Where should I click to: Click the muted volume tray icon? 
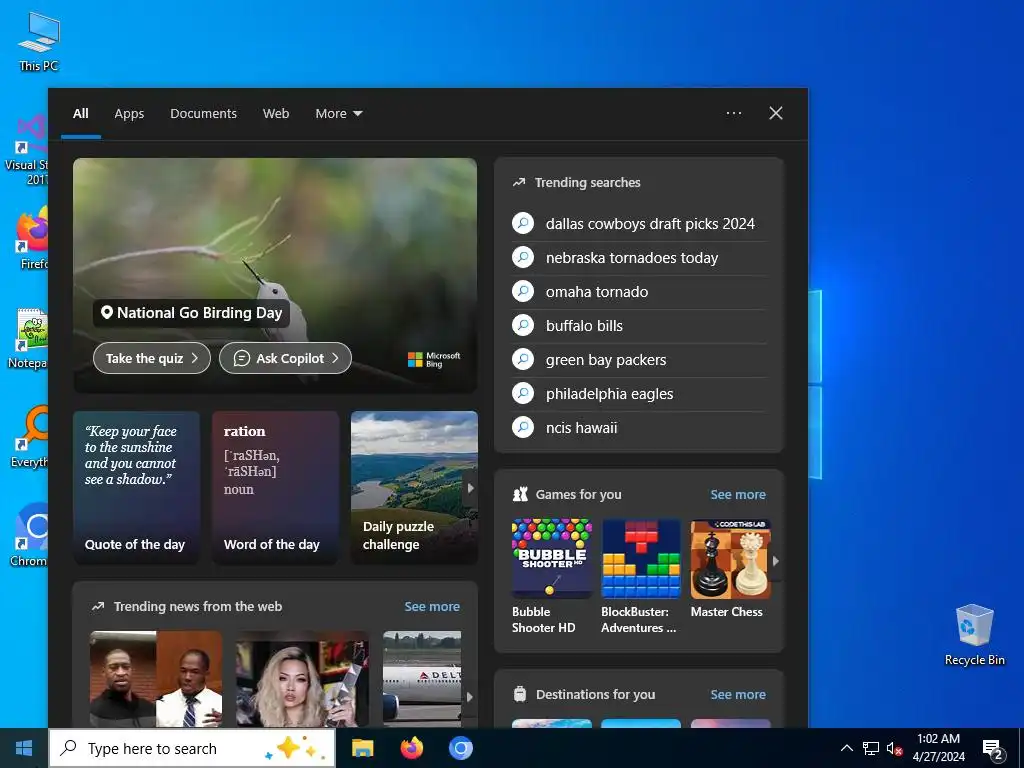894,748
